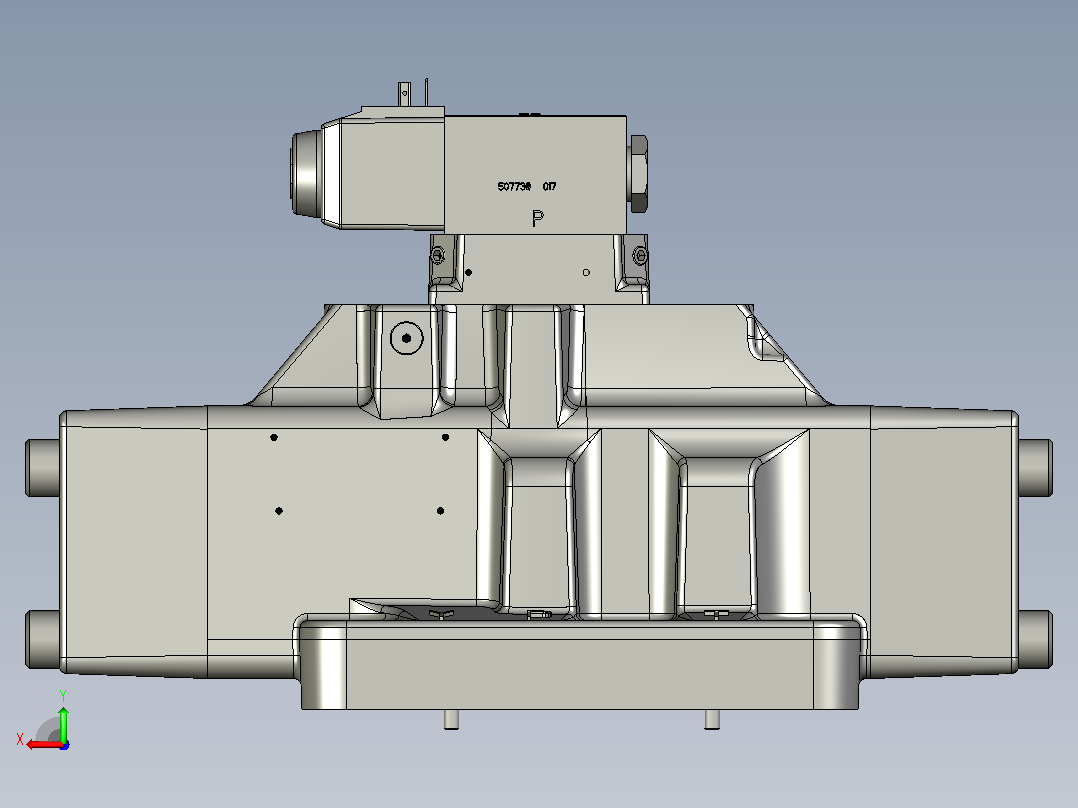Image resolution: width=1078 pixels, height=808 pixels.
Task: Pick the circled hole on the main housing
Action: tap(406, 338)
